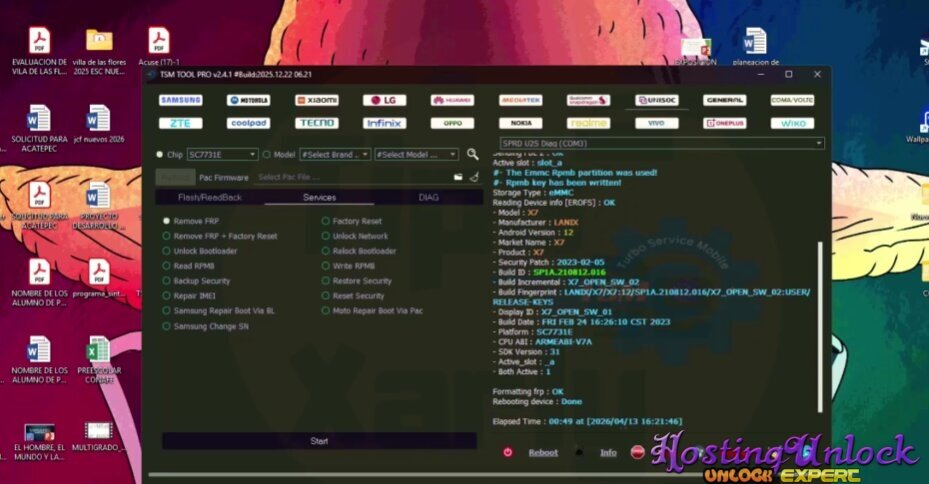The height and width of the screenshot is (484, 929).
Task: Open the jcf nuevos 2026 Word file
Action: [99, 124]
